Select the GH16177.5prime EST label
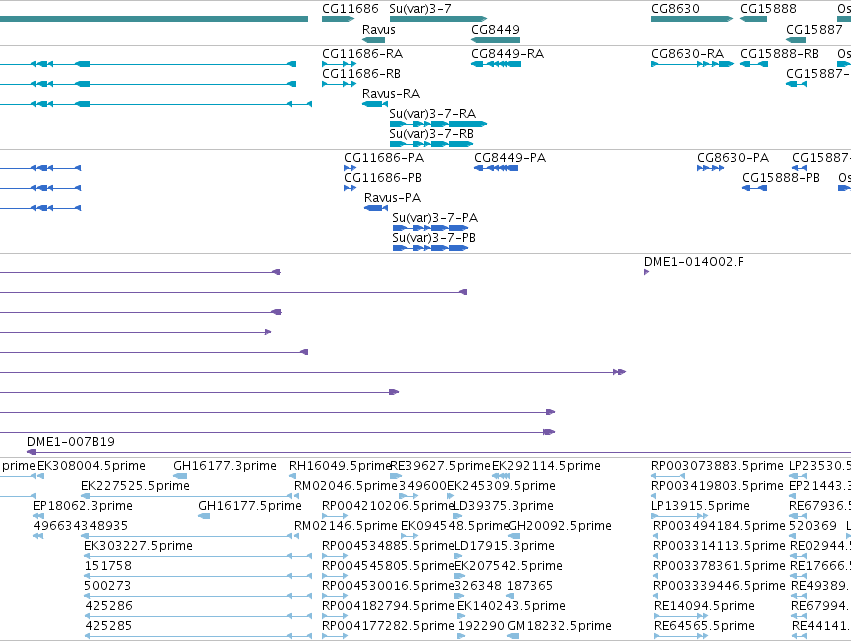This screenshot has width=851, height=641. click(x=250, y=506)
